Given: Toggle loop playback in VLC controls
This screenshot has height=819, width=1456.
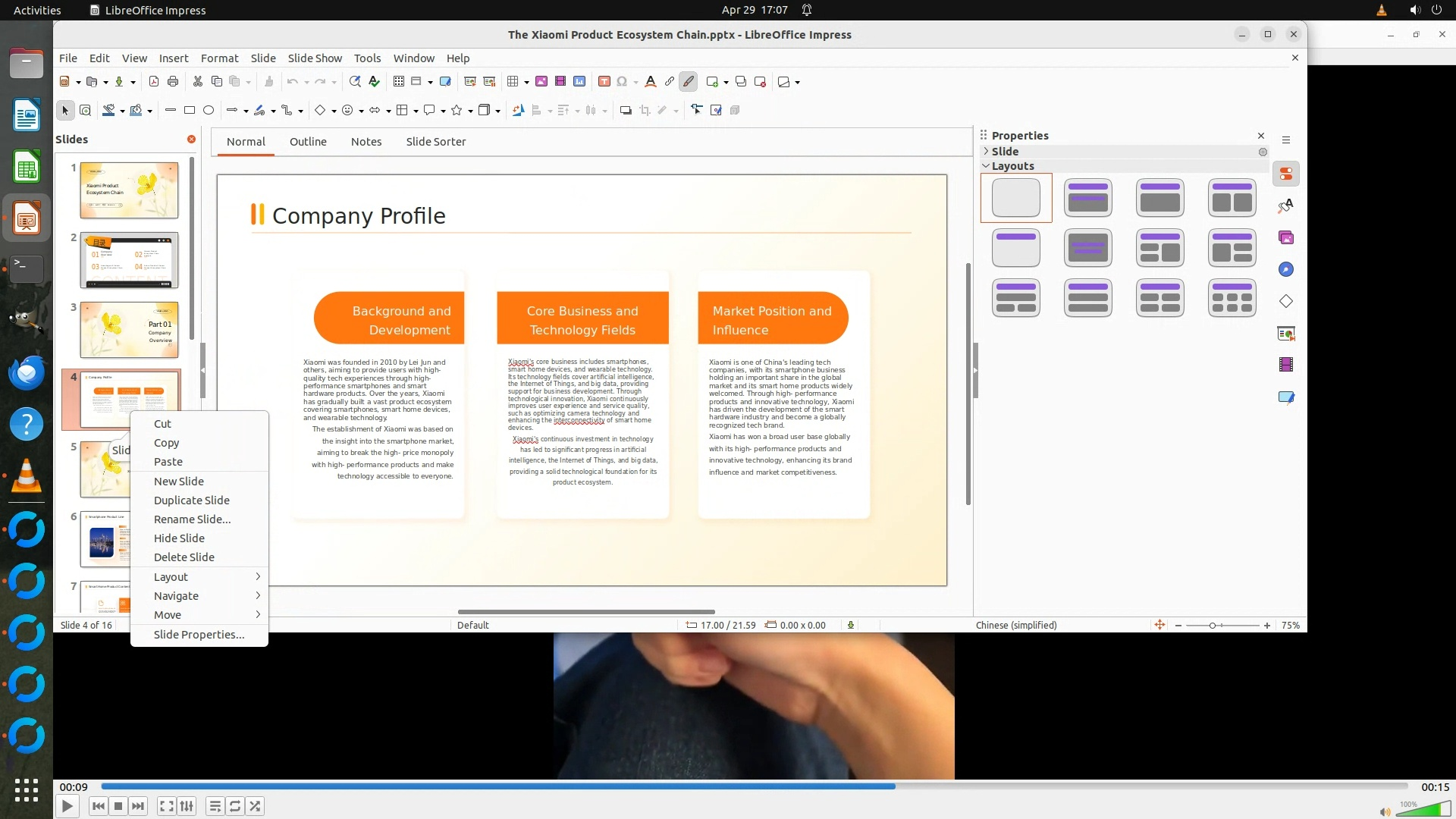Looking at the screenshot, I should (x=235, y=806).
